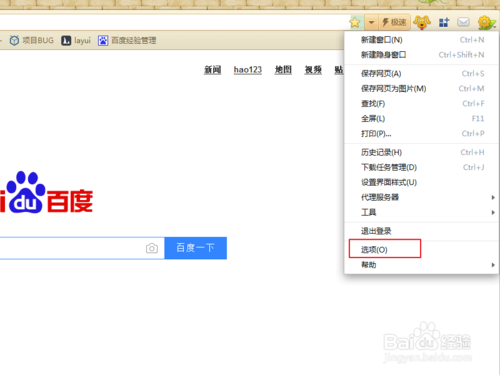This screenshot has width=500, height=375.
Task: Click the yellow dog mascot icon
Action: 422,22
